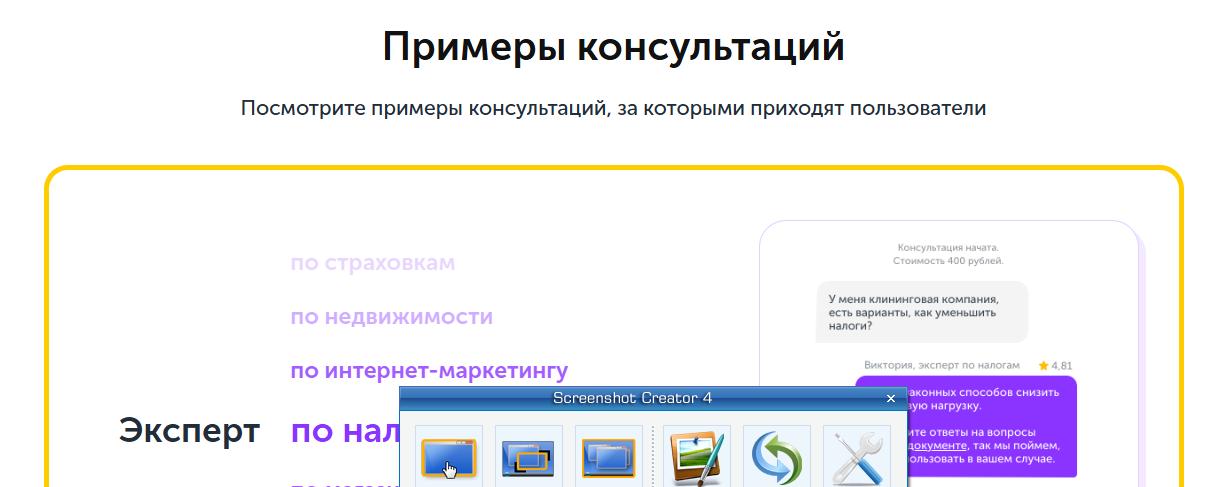Click the star rating 4,81

(x=1055, y=366)
